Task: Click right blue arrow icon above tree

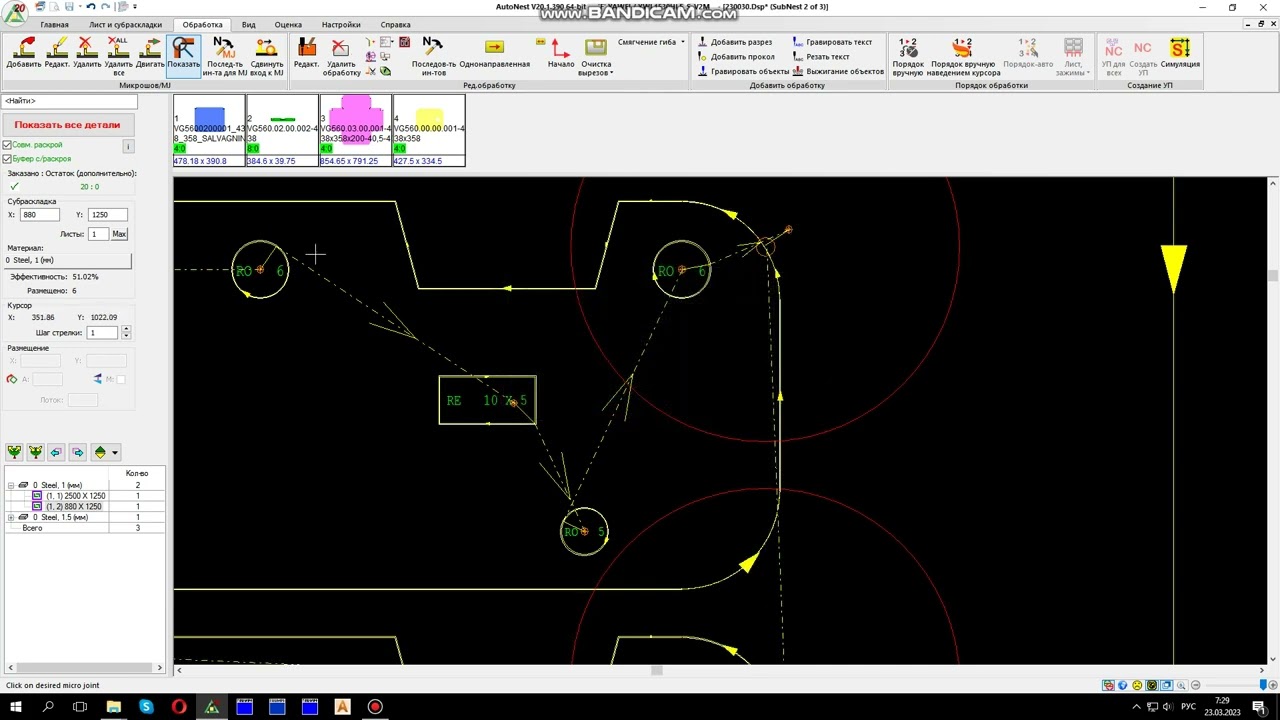Action: click(78, 452)
